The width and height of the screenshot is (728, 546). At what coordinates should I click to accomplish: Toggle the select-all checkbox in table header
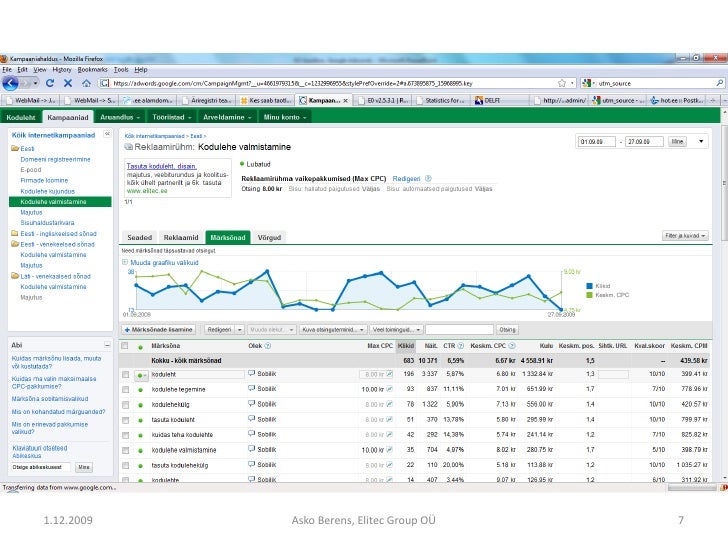126,345
